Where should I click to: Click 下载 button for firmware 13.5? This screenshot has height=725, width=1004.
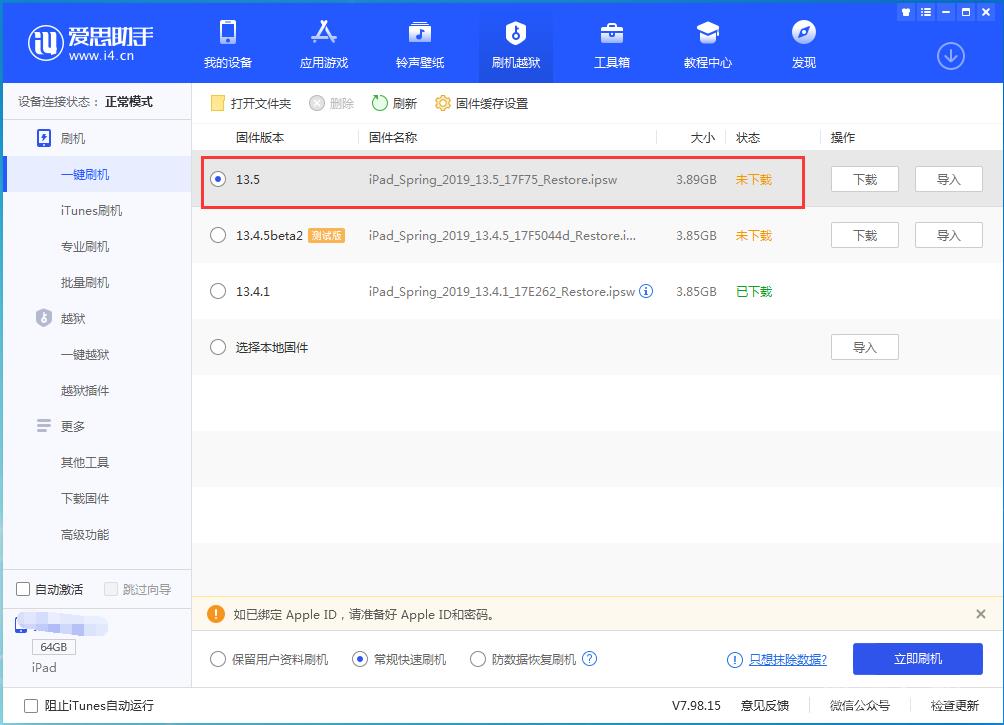(863, 179)
